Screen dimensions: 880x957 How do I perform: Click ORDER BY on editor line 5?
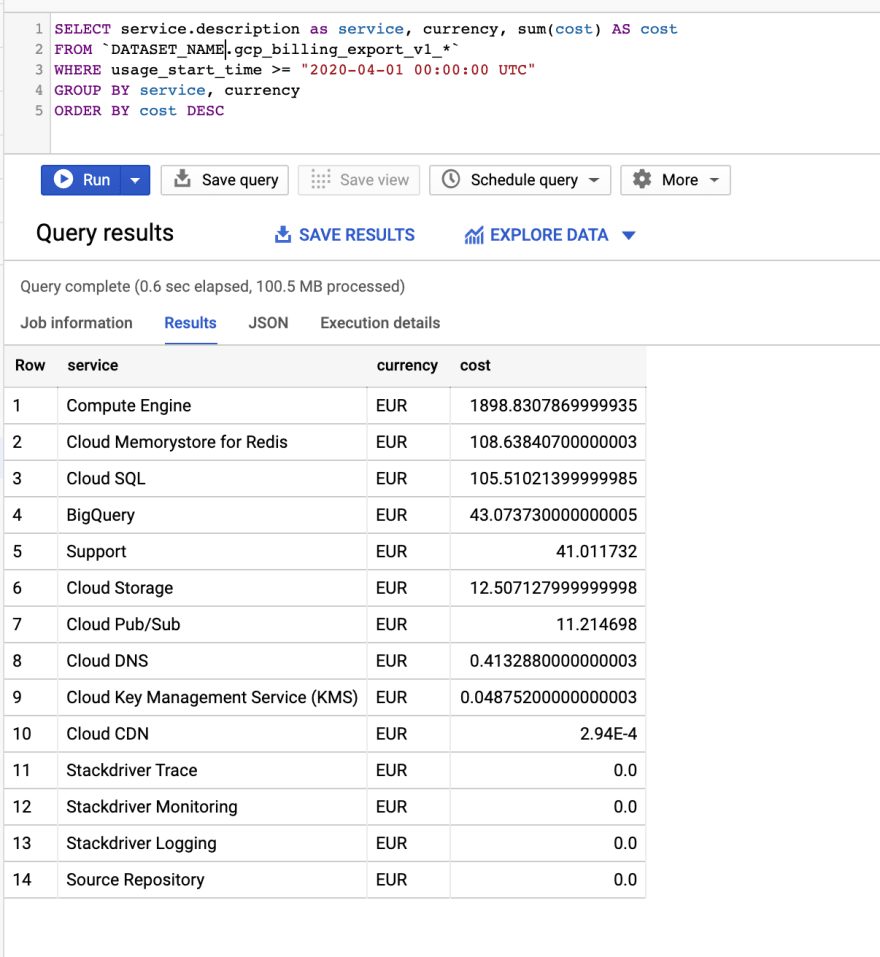92,111
